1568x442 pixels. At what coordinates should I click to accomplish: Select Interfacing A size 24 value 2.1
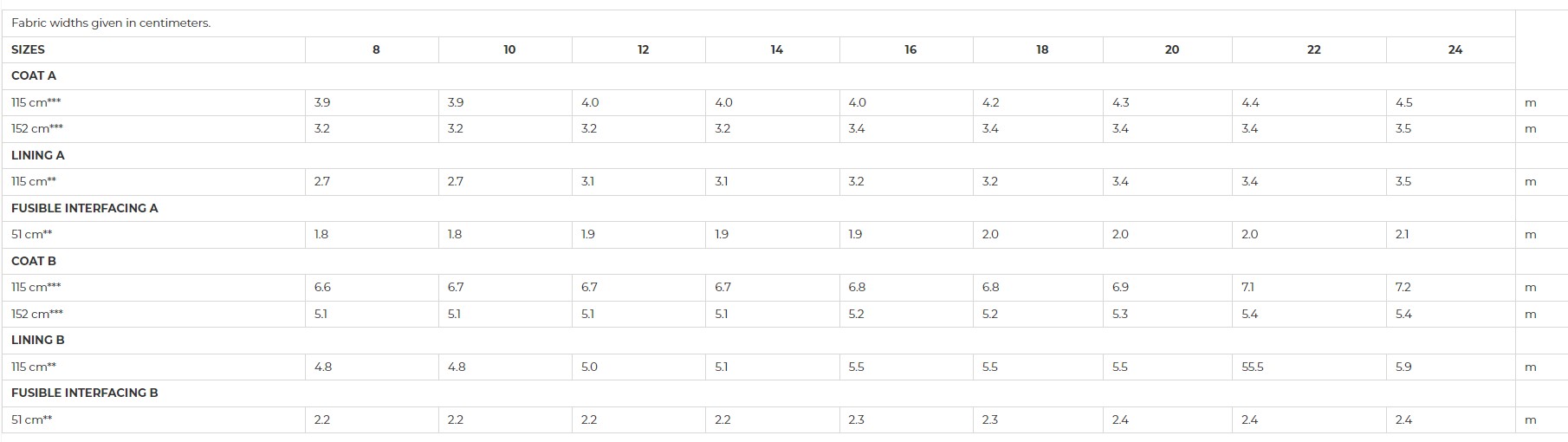tap(1403, 234)
